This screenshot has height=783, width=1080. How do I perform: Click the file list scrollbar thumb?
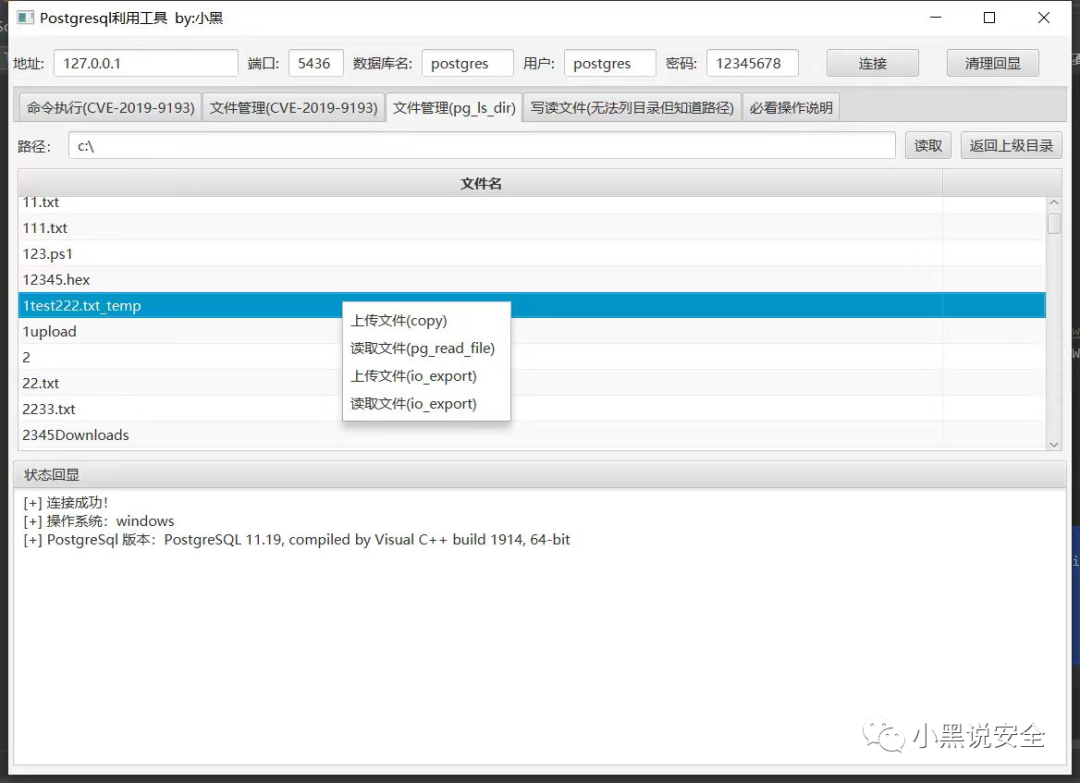(x=1054, y=223)
